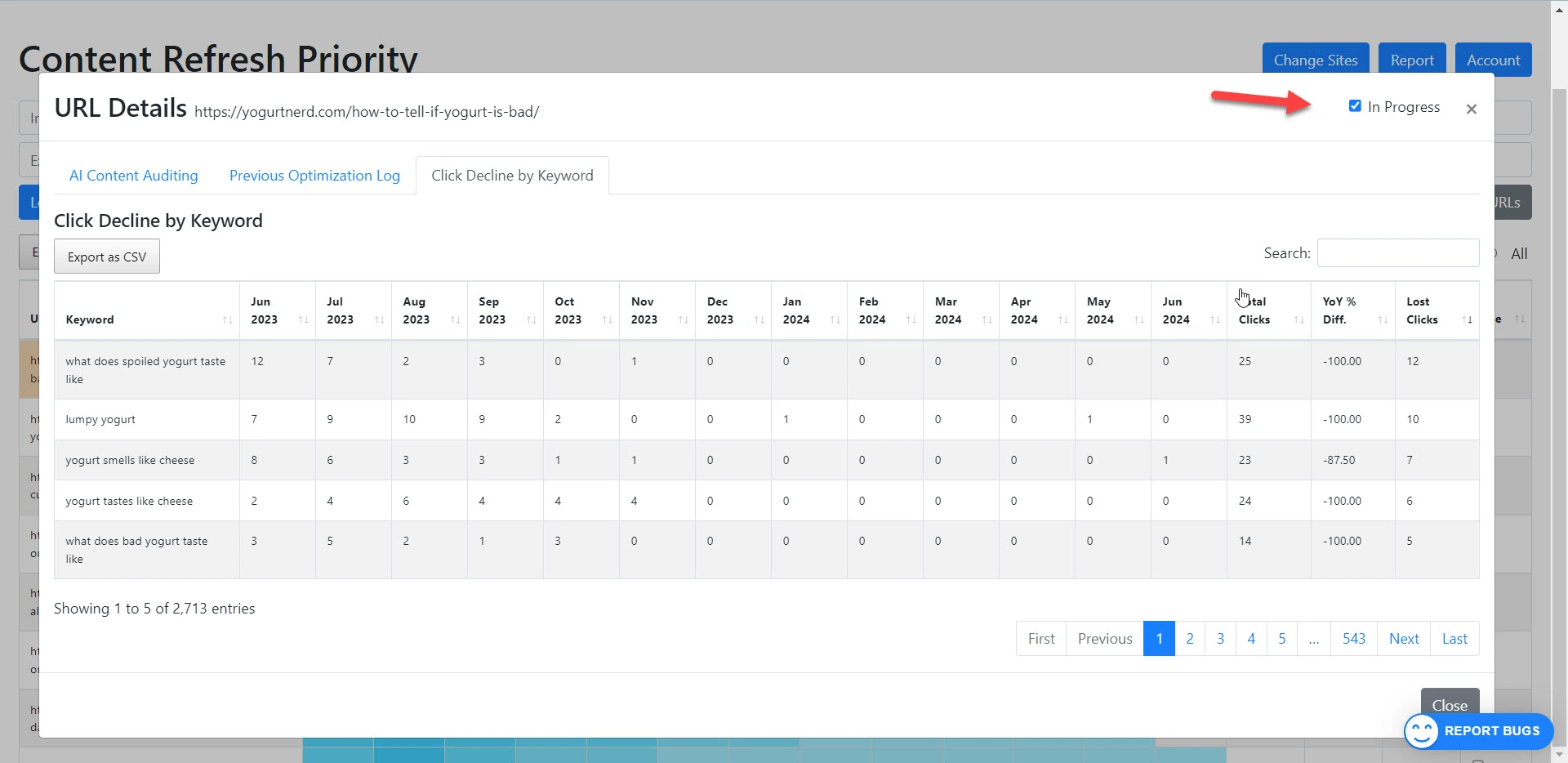Sort by Sep 2023 column arrows
Image resolution: width=1568 pixels, height=763 pixels.
tap(531, 319)
